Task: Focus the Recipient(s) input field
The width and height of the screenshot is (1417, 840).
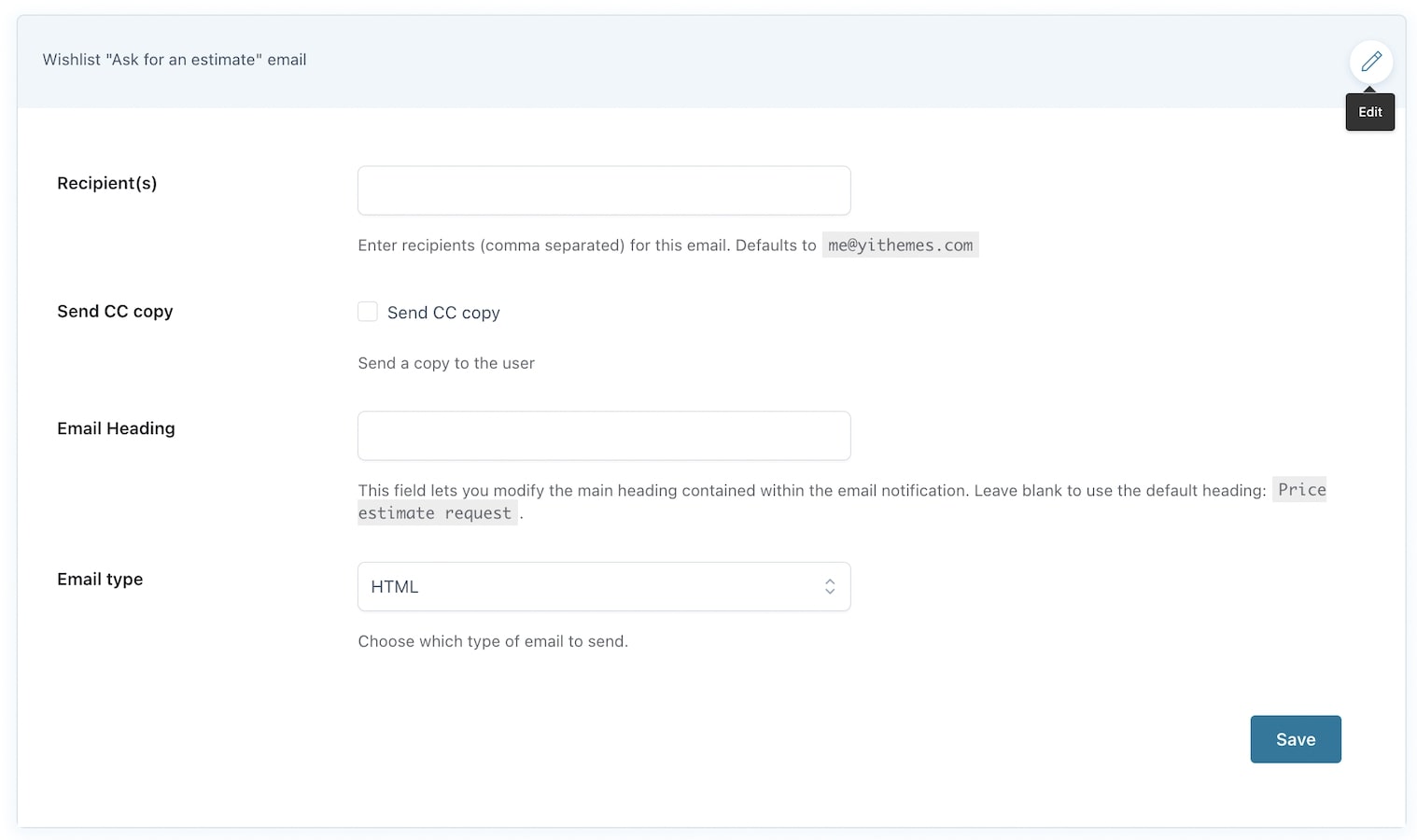Action: (604, 190)
